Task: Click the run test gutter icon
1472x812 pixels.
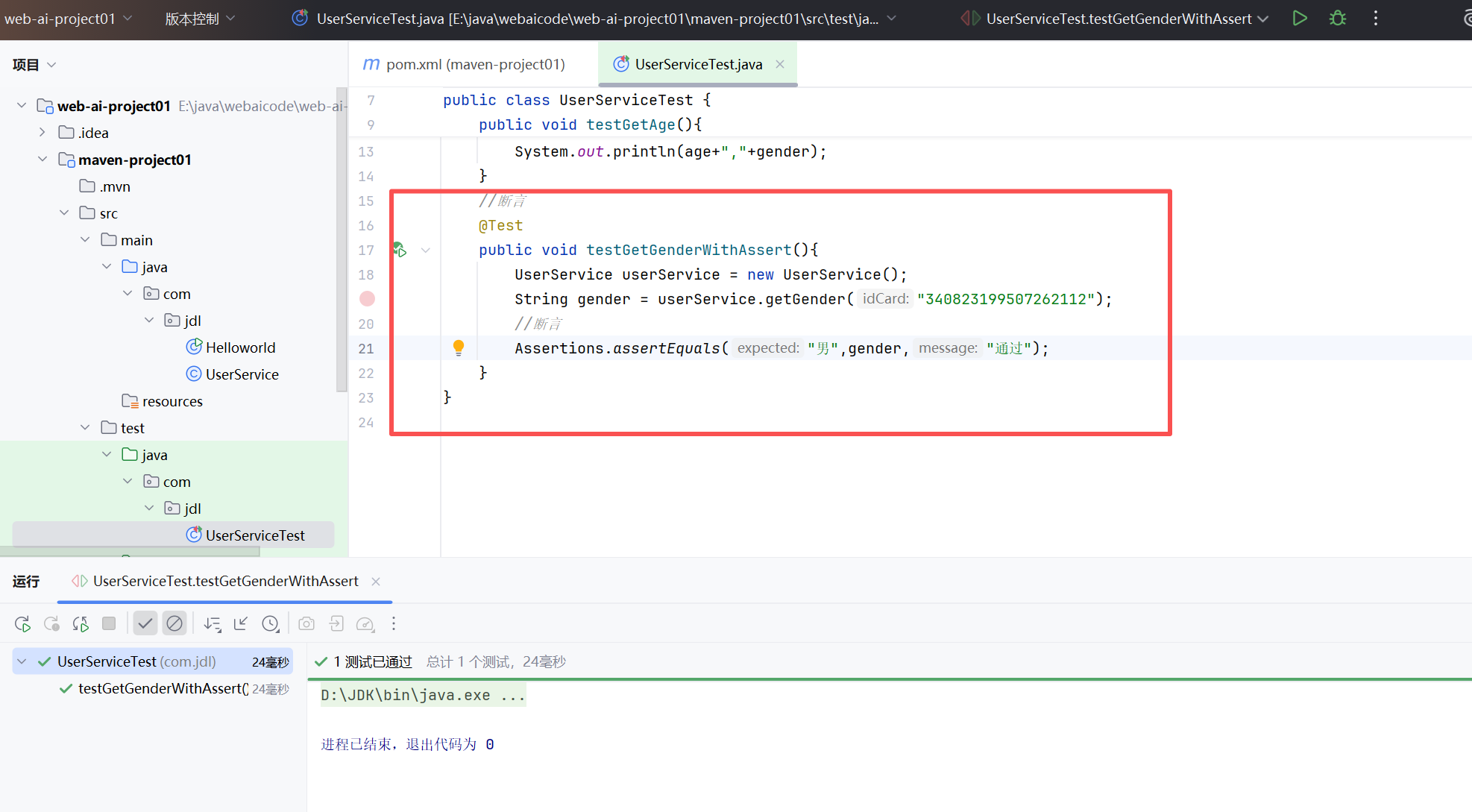Action: [400, 250]
